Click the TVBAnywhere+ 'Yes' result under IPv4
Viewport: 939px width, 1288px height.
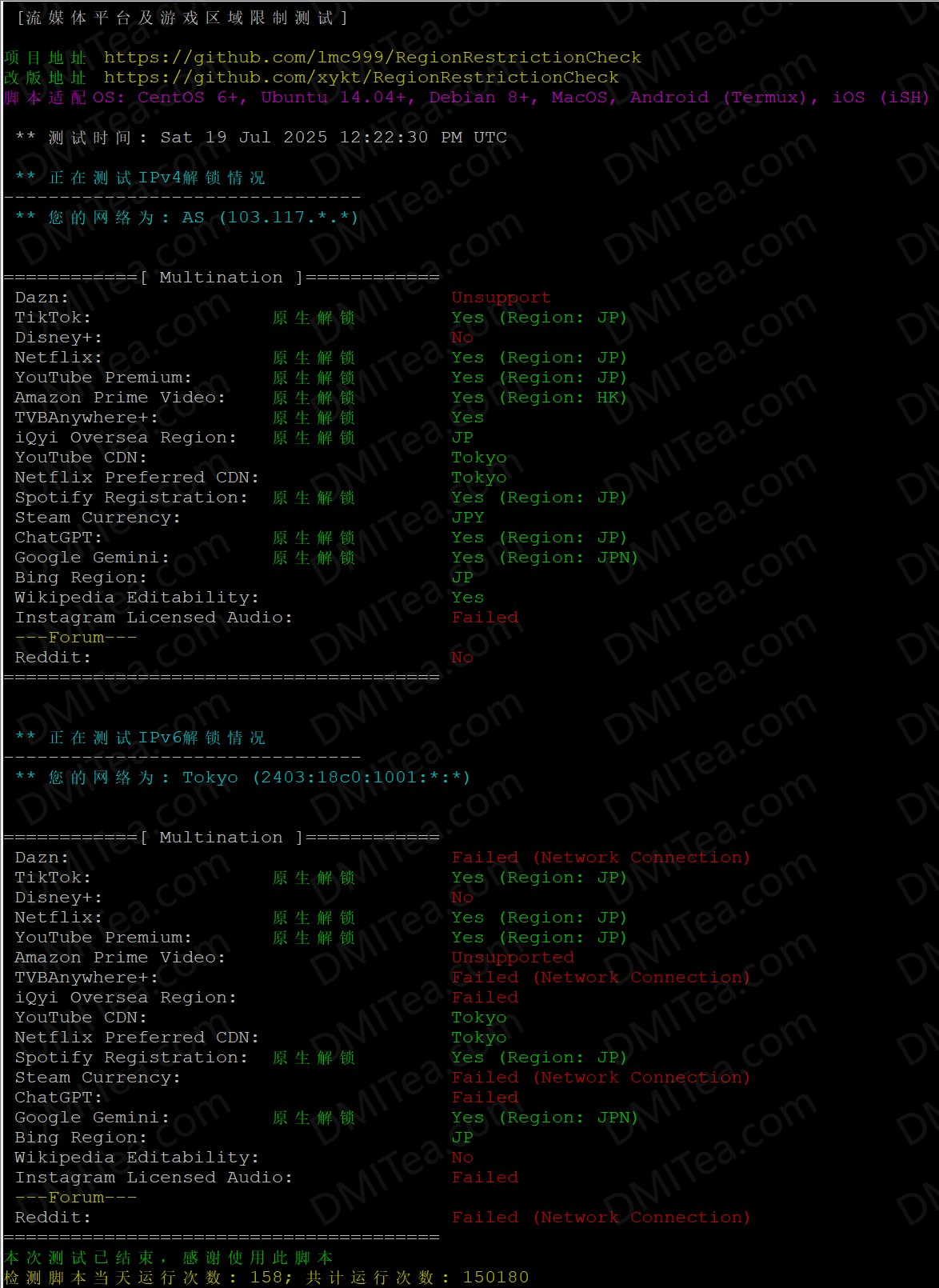(x=467, y=418)
